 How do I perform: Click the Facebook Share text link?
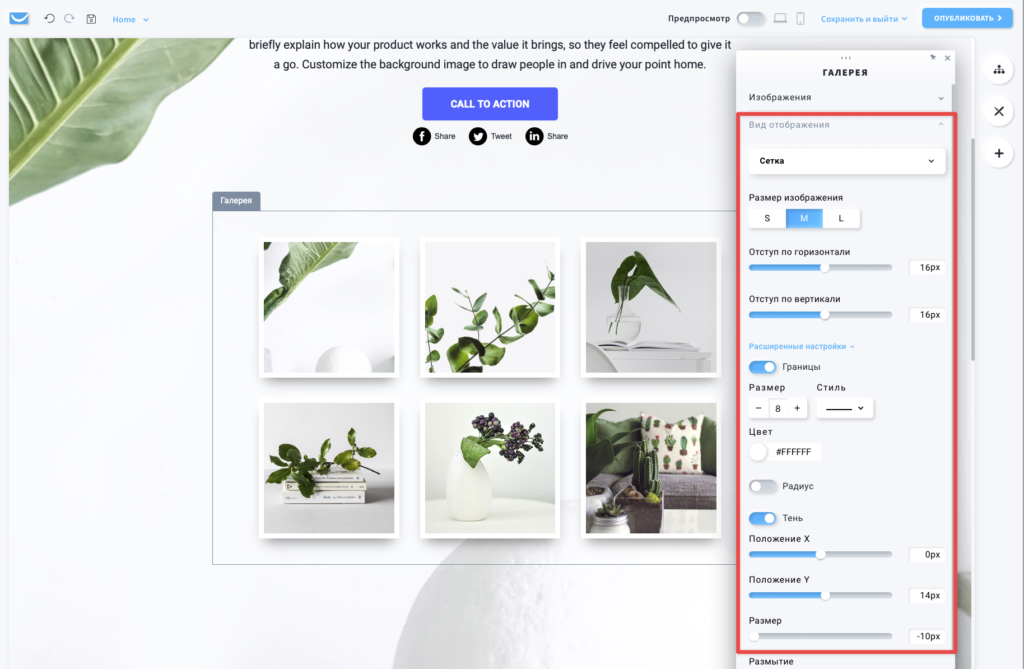pyautogui.click(x=445, y=137)
